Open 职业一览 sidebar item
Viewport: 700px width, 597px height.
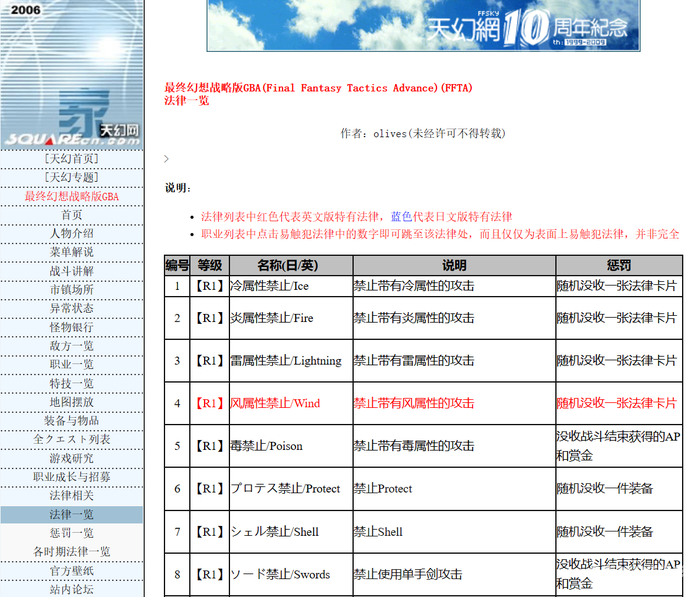coord(71,364)
